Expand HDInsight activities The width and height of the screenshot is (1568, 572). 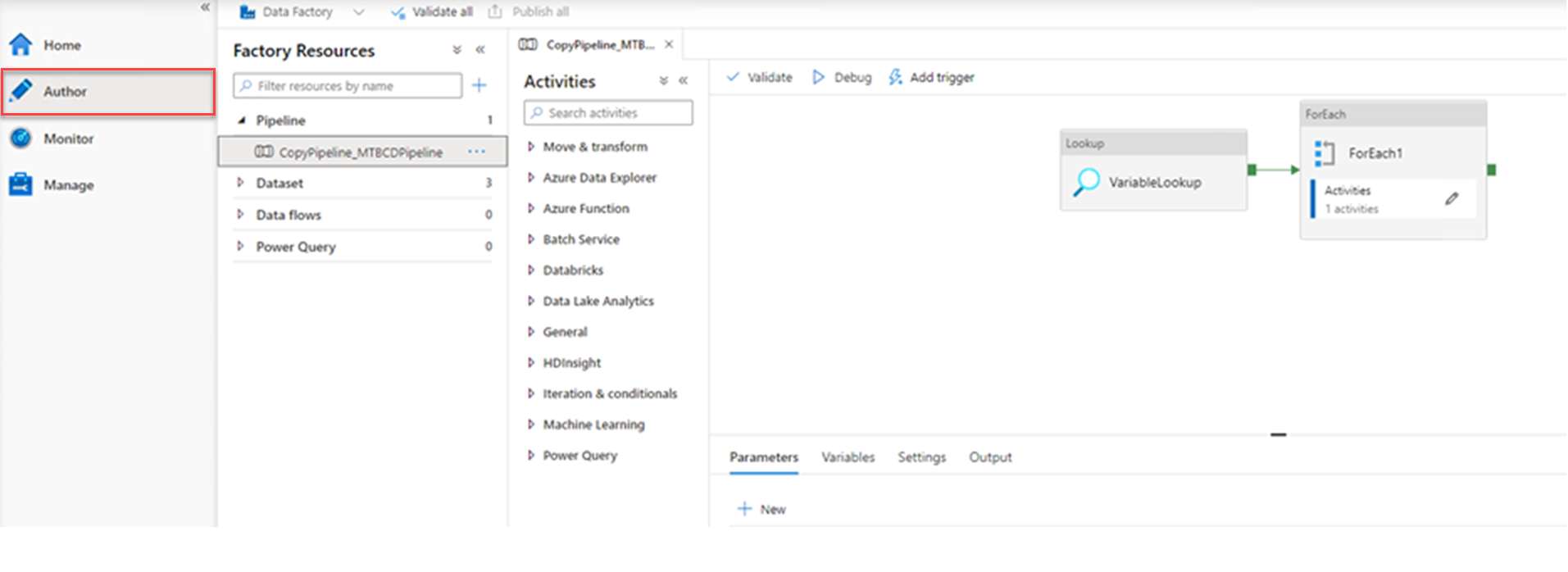pyautogui.click(x=530, y=362)
